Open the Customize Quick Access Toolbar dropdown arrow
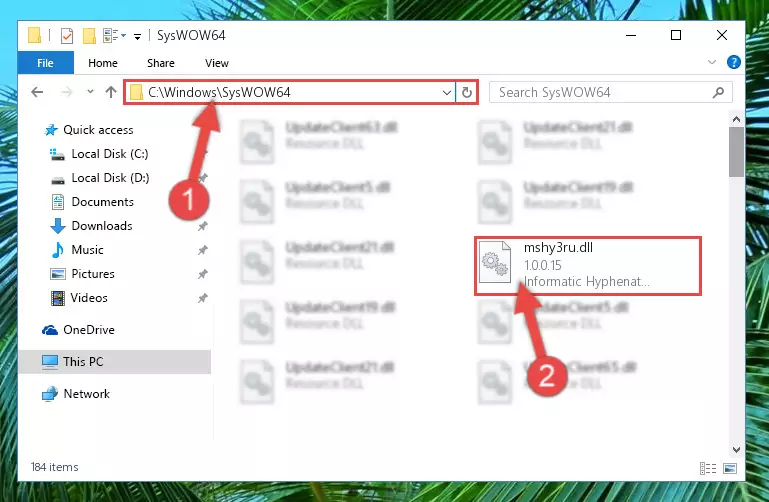The height and width of the screenshot is (502, 769). click(138, 36)
